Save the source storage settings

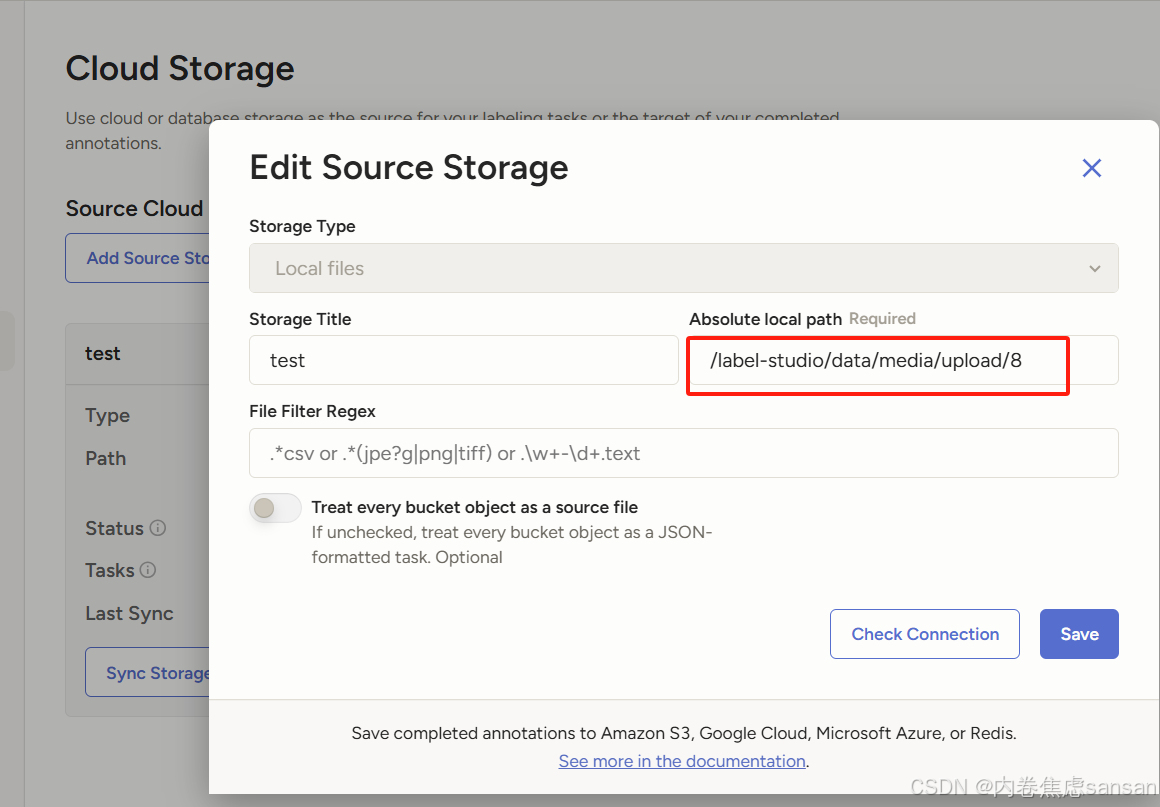click(1079, 634)
